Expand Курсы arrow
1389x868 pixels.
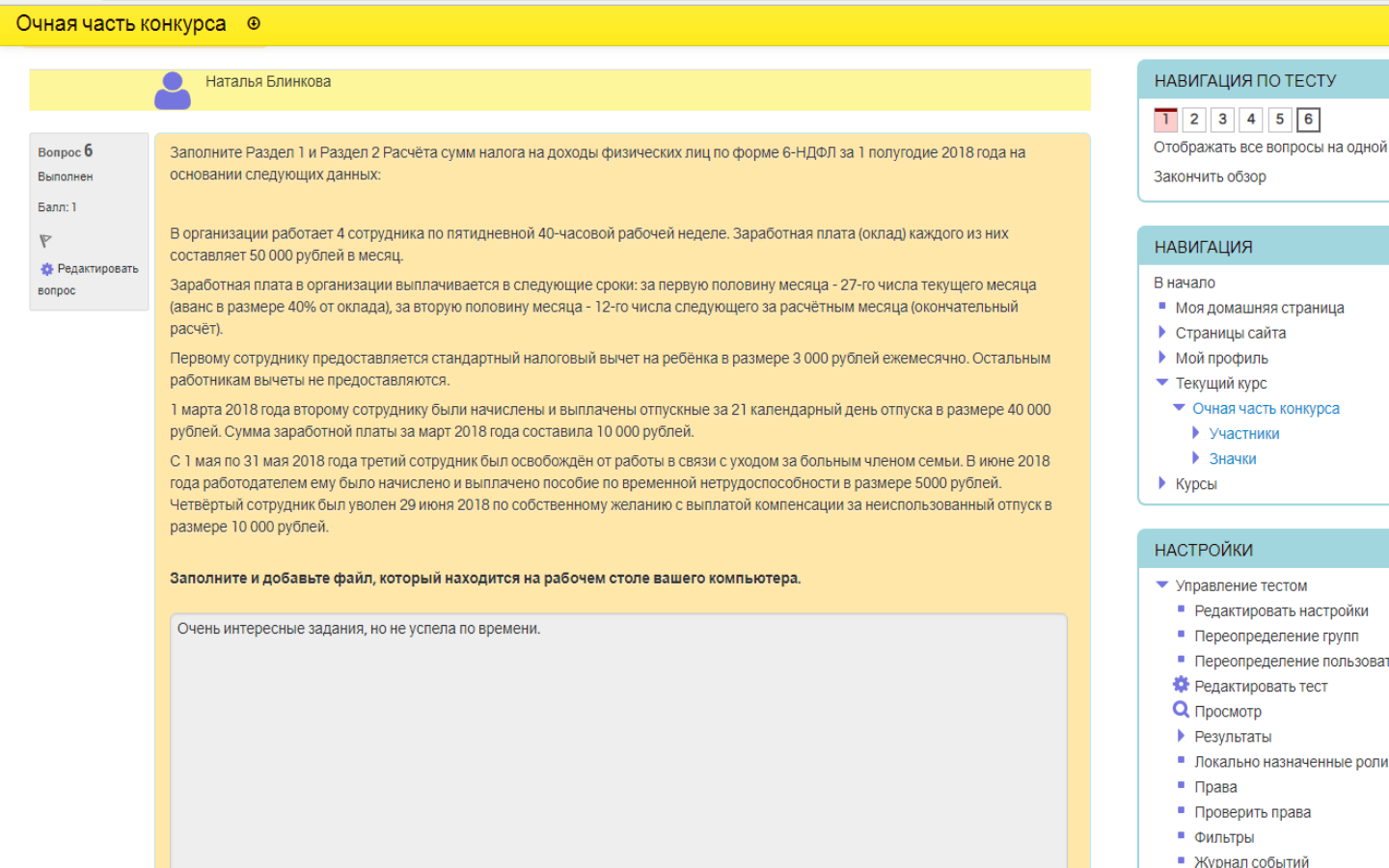[1162, 482]
